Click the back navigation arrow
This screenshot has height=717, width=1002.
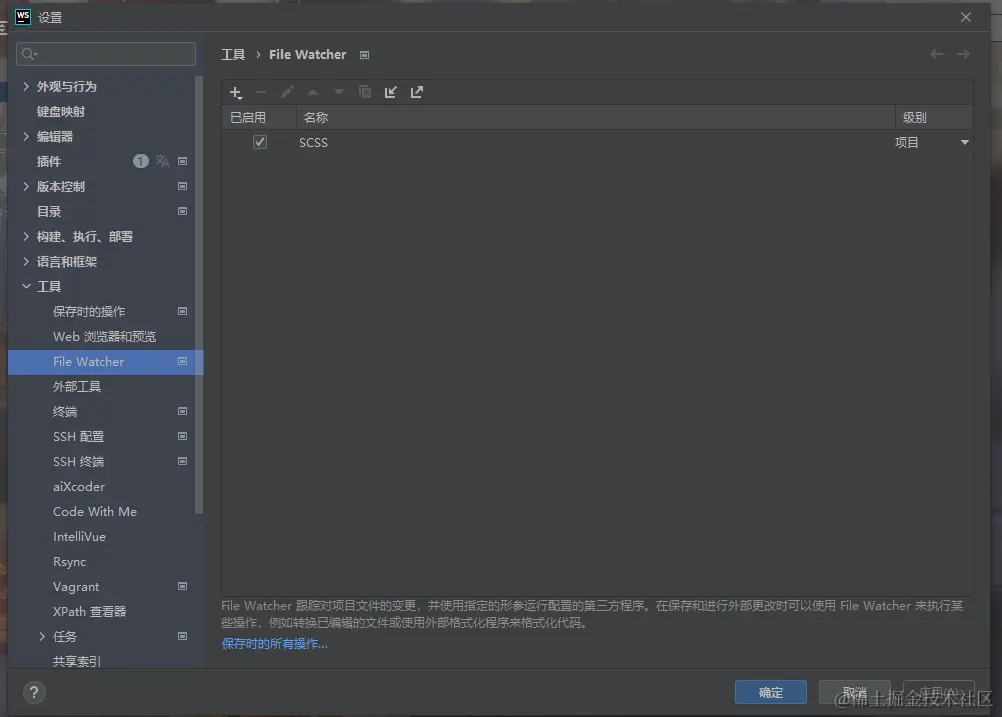point(936,54)
